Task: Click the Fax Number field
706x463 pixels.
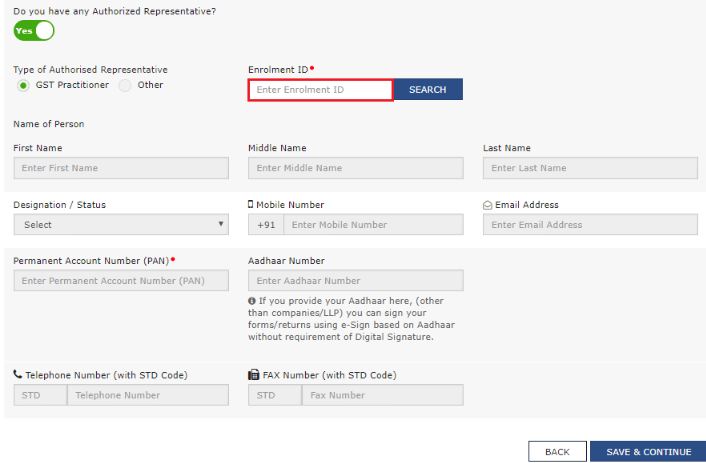Action: pos(382,395)
